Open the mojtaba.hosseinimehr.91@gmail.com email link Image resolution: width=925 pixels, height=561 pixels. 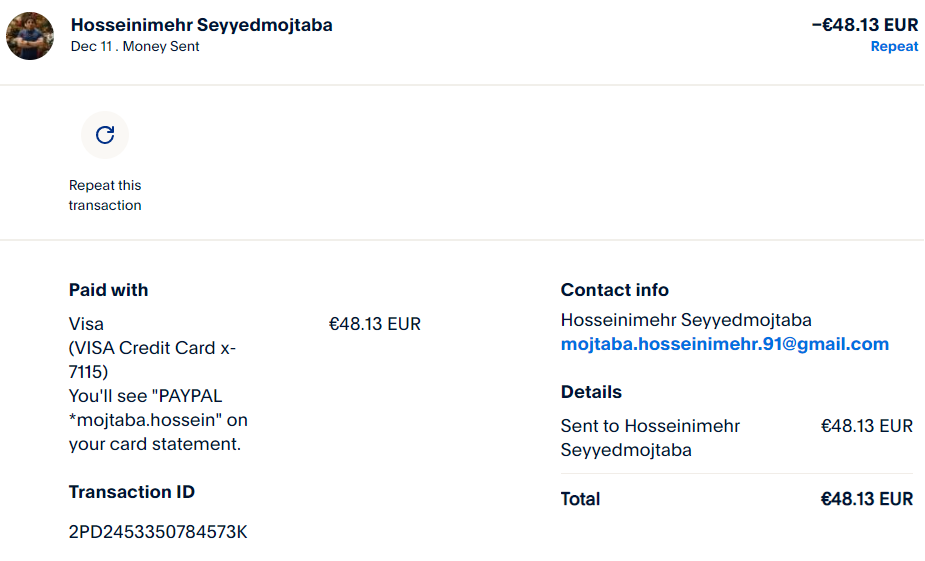[x=724, y=344]
